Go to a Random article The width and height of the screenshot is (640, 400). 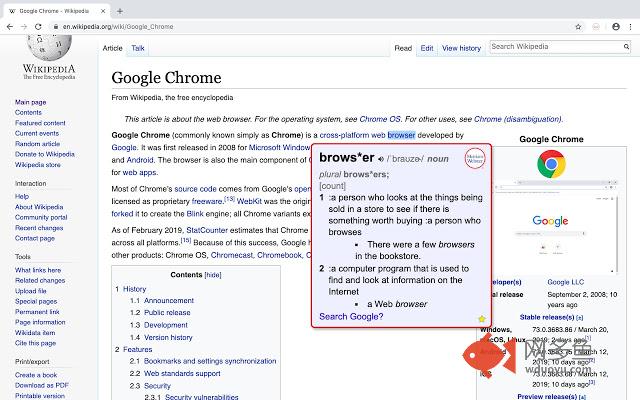click(38, 144)
